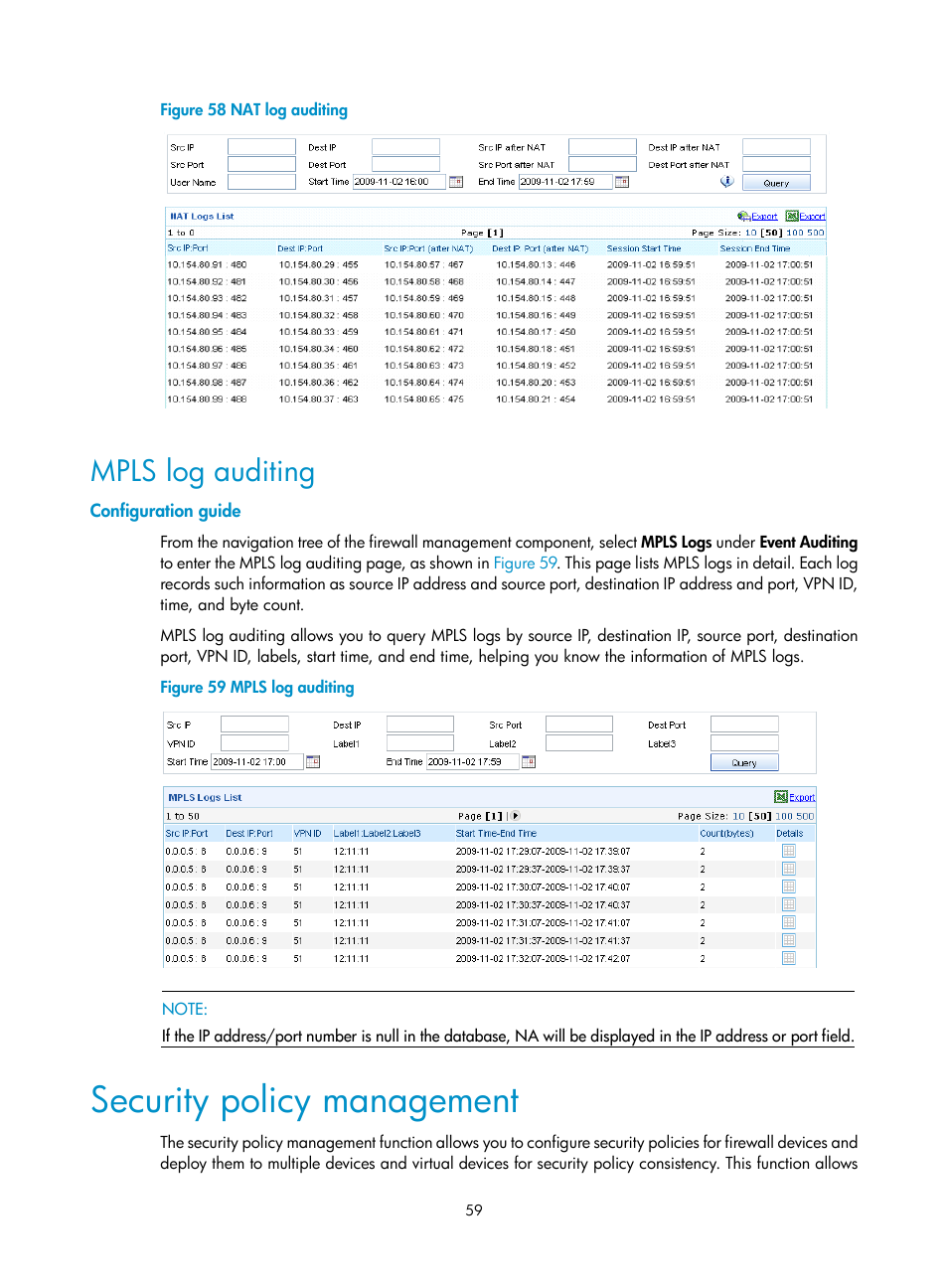This screenshot has width=948, height=1288.
Task: Open details for MPLS log starting 17:31:37
Action: pyautogui.click(x=789, y=940)
